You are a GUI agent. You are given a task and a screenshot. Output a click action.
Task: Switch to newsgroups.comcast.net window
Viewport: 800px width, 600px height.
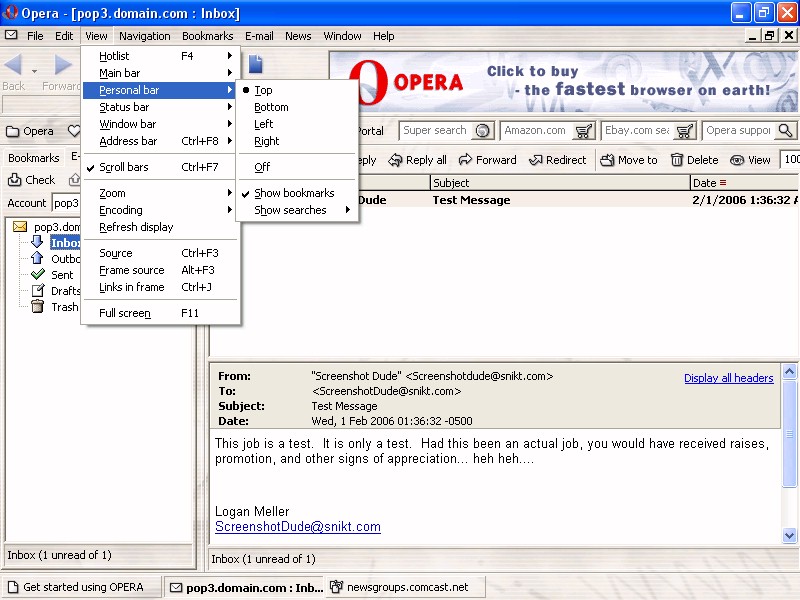click(x=405, y=587)
